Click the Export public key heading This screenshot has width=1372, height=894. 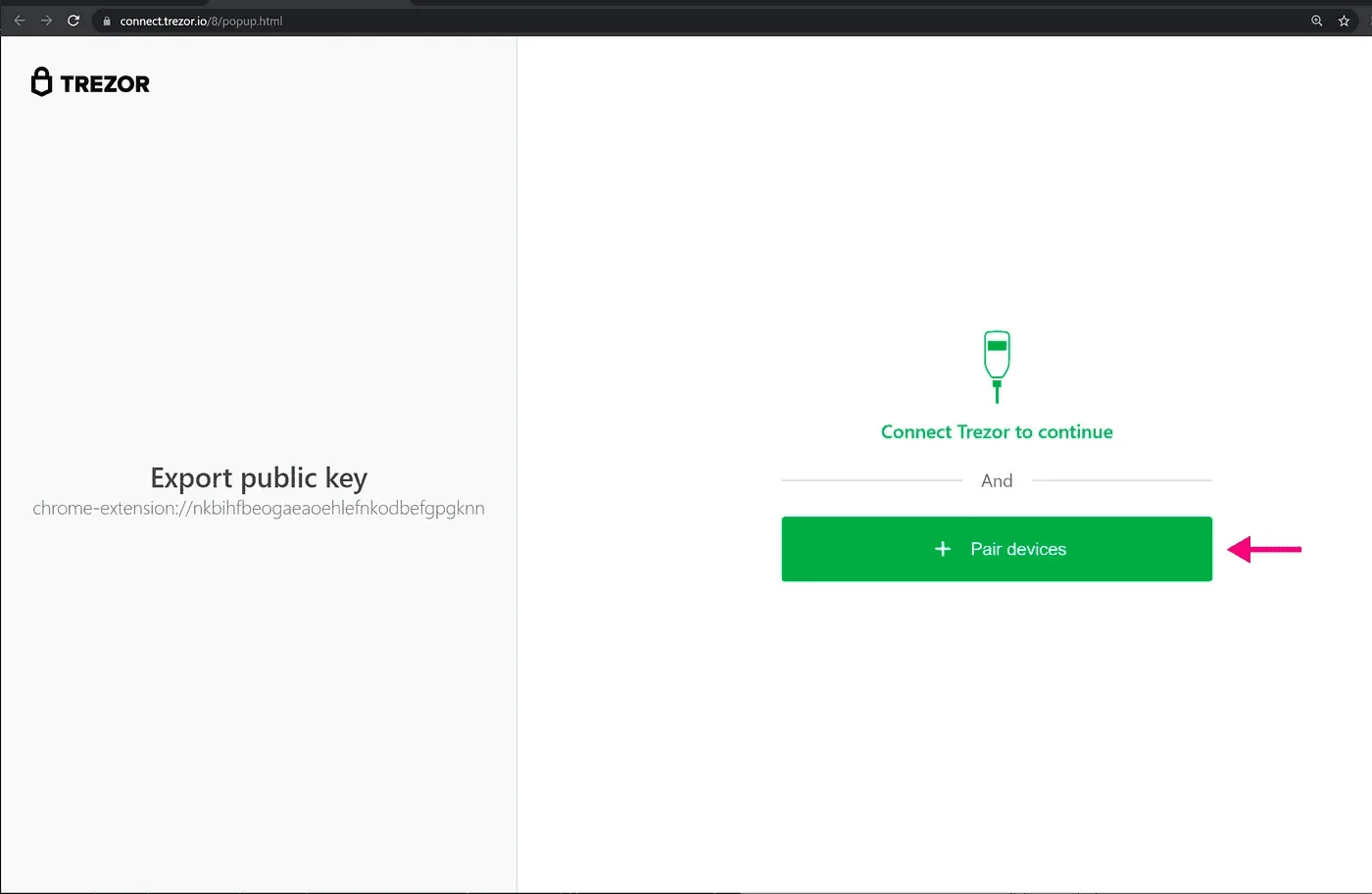click(x=258, y=477)
